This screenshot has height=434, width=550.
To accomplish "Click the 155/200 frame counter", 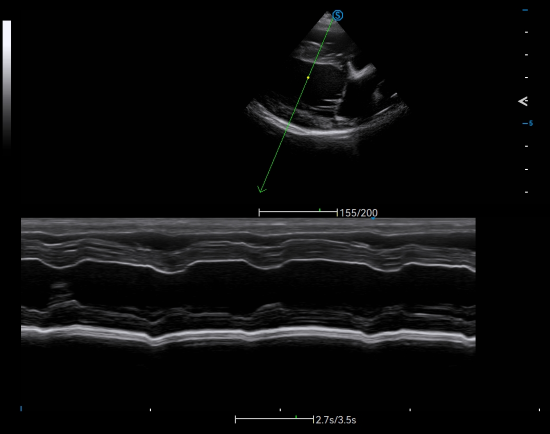I will 358,213.
